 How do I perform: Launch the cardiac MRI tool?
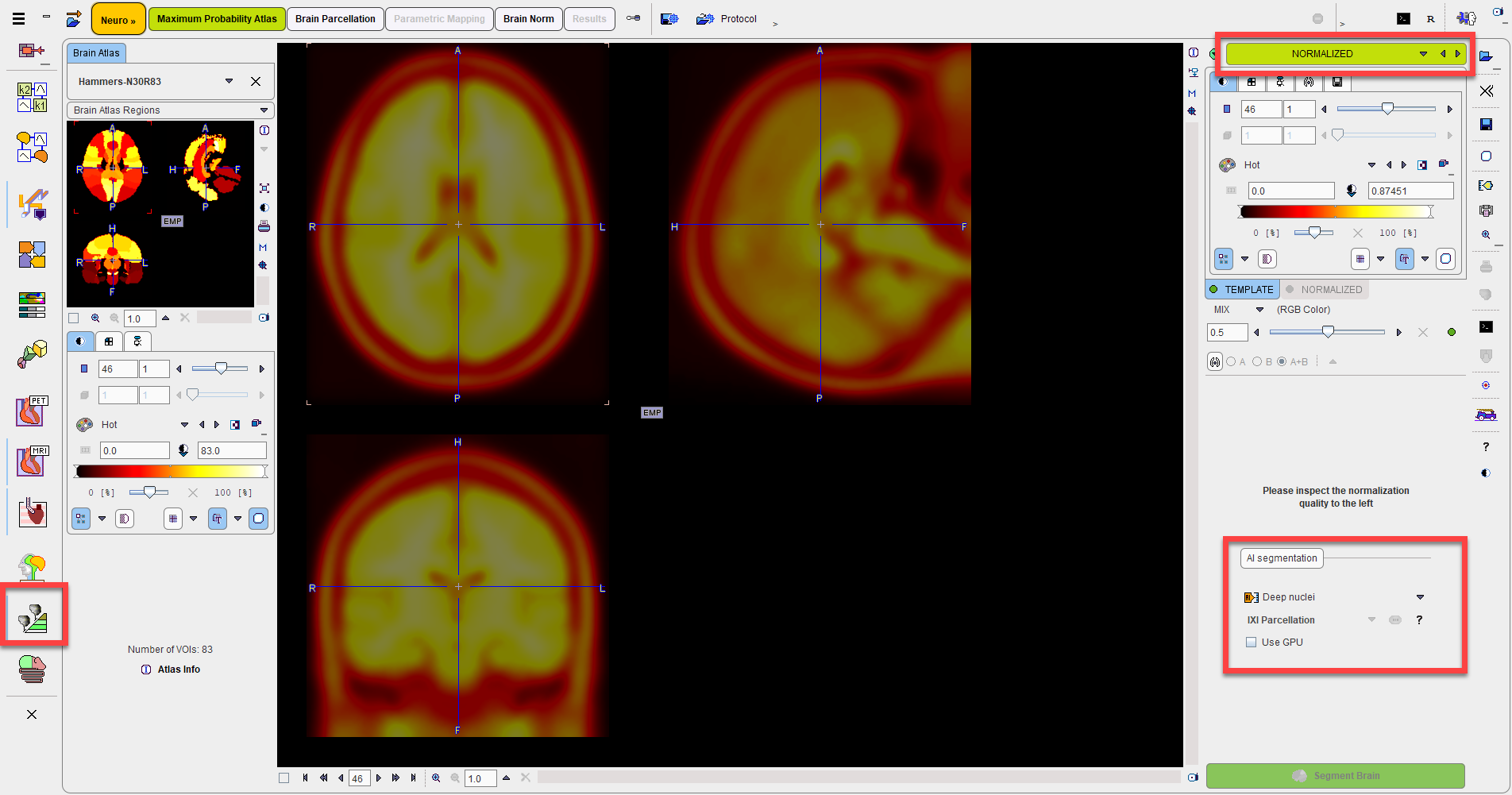pyautogui.click(x=32, y=461)
